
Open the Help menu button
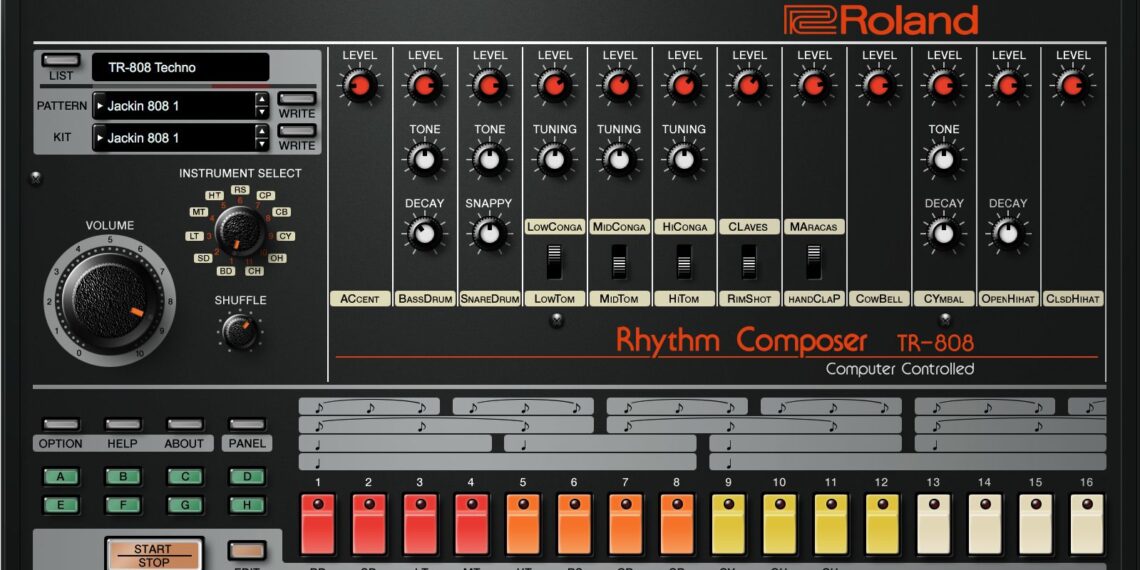(x=122, y=425)
